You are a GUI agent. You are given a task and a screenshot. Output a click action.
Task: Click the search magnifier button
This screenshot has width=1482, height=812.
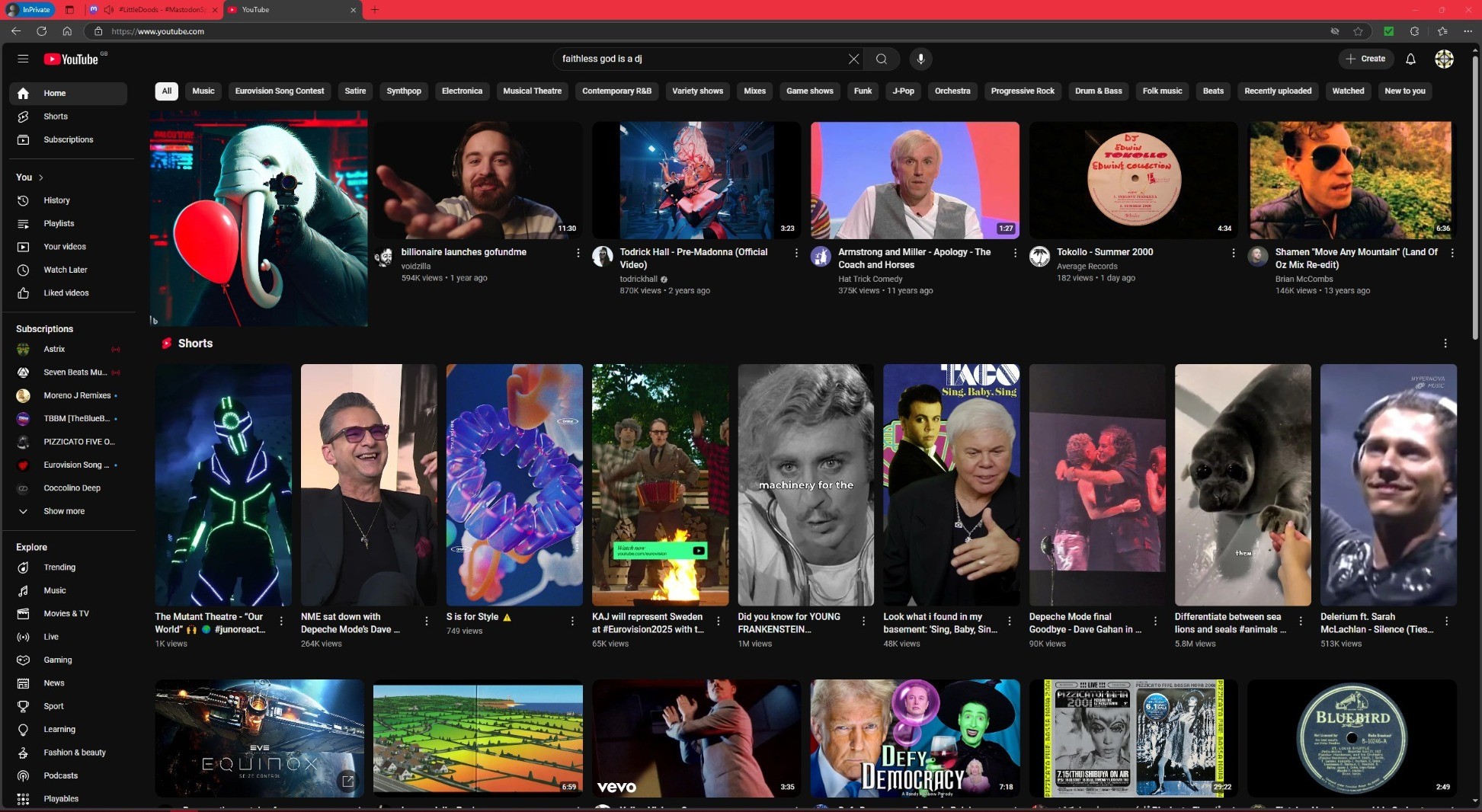point(882,59)
